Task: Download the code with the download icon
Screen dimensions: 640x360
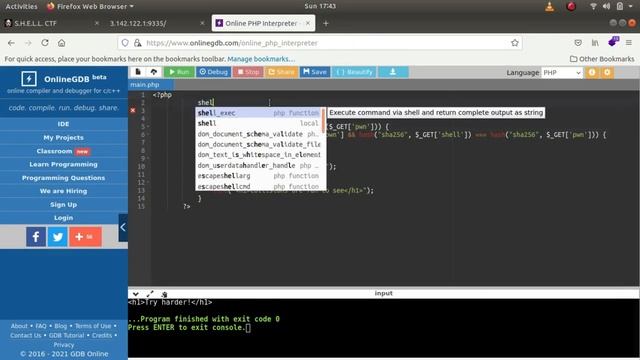Action: pos(393,72)
